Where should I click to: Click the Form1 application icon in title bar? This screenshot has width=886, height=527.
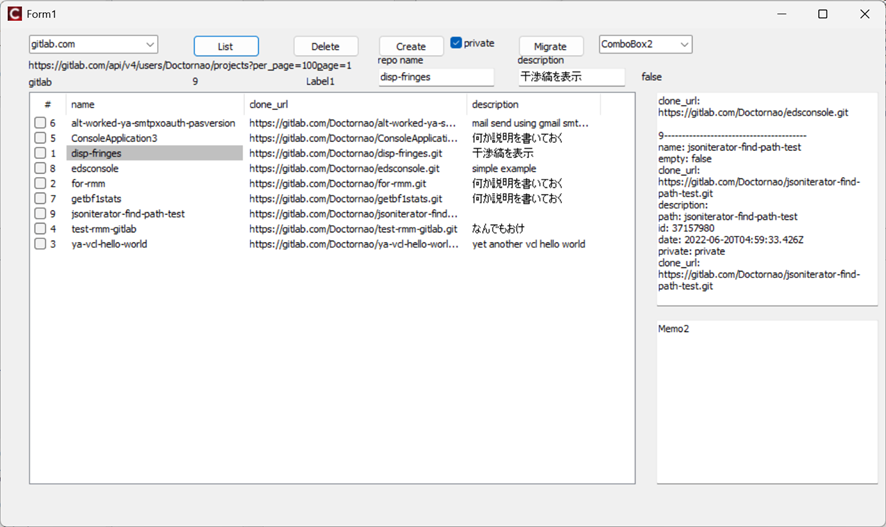14,14
